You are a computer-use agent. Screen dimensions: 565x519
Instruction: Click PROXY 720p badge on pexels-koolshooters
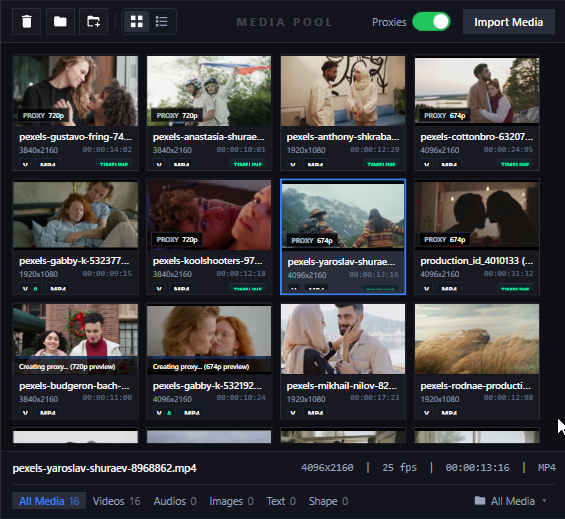(177, 240)
